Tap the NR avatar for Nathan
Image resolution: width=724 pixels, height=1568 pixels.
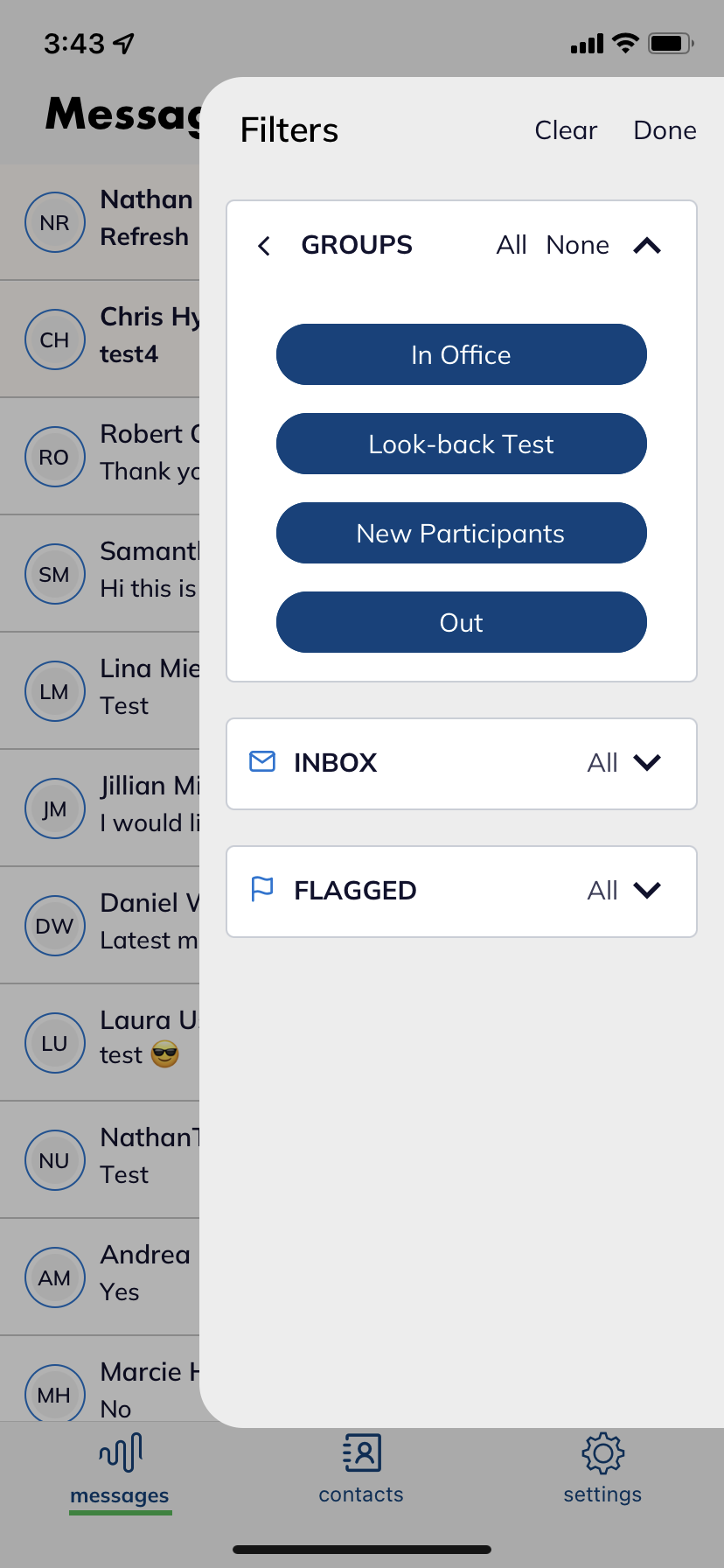pos(54,223)
